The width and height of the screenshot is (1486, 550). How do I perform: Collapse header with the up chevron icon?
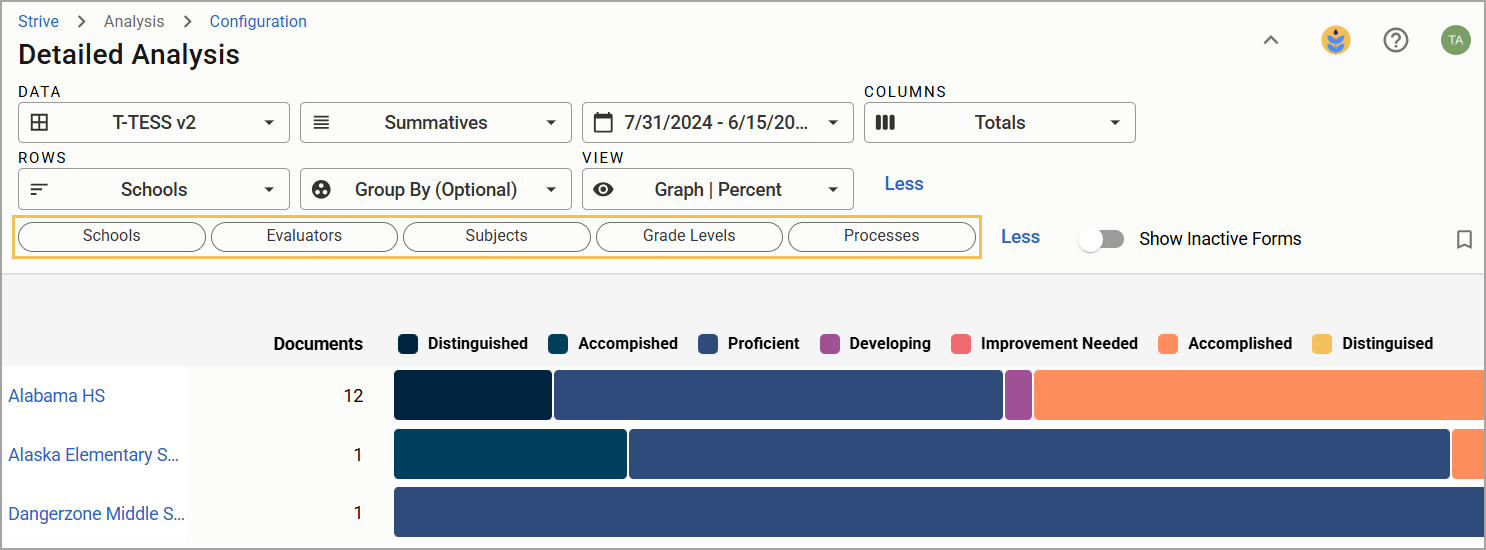pyautogui.click(x=1271, y=40)
